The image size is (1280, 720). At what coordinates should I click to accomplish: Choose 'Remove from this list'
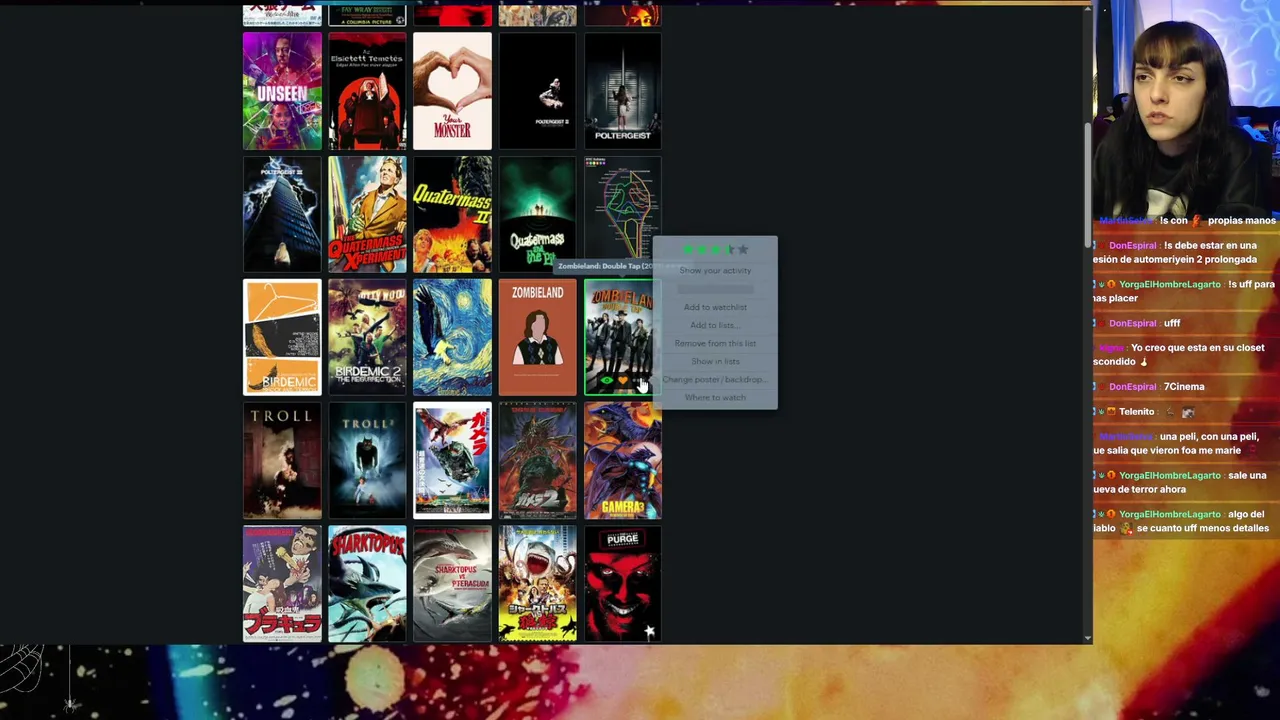pos(715,343)
